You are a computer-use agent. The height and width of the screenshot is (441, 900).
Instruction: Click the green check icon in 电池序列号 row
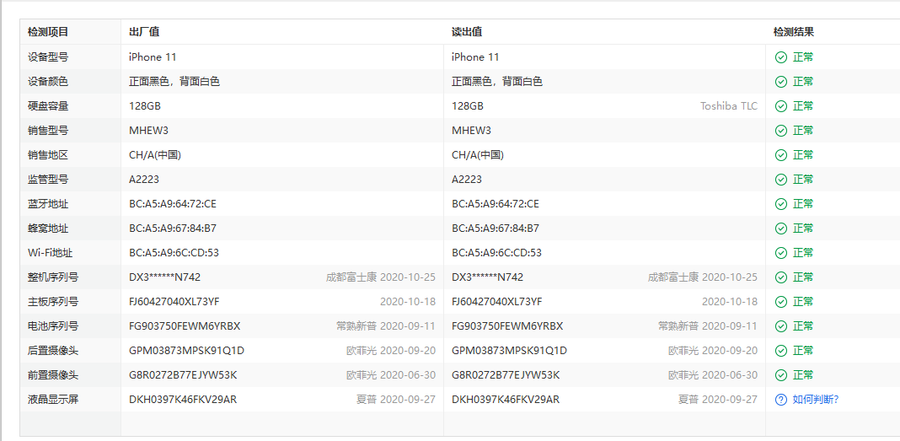tap(781, 326)
